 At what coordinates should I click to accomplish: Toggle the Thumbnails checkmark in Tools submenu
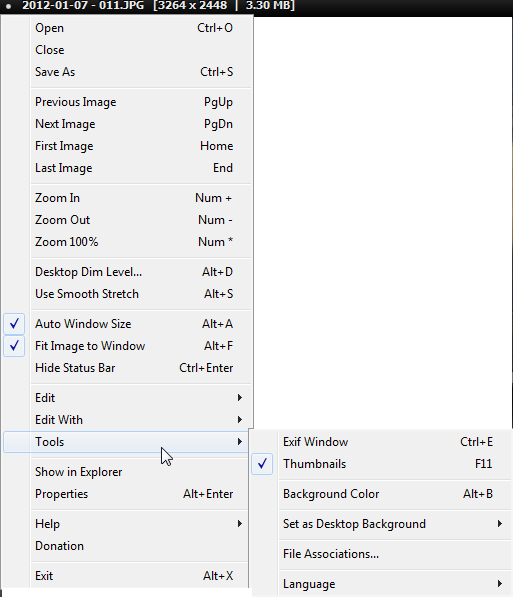click(x=262, y=464)
